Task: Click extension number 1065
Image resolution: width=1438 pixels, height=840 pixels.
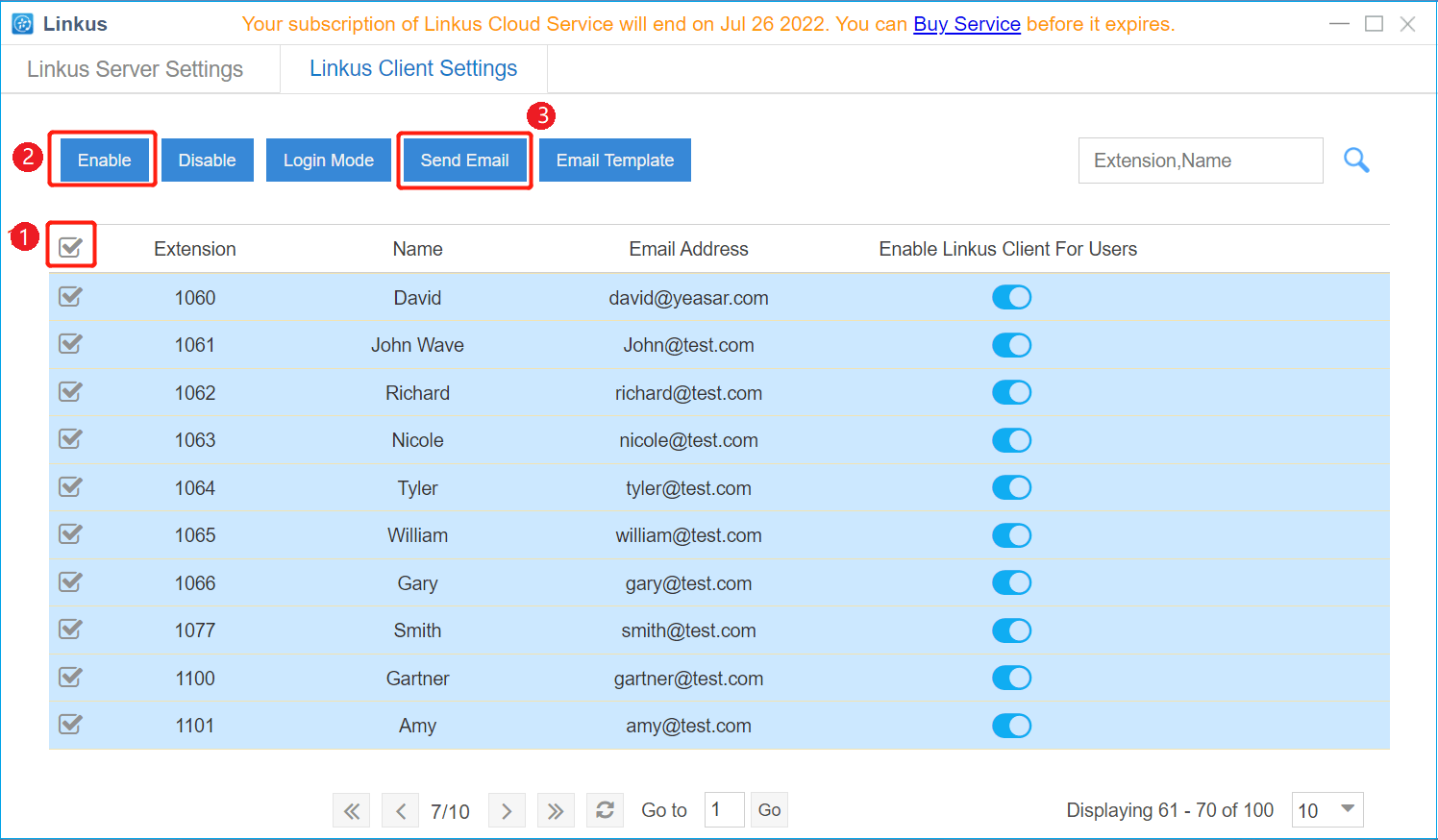Action: tap(195, 535)
